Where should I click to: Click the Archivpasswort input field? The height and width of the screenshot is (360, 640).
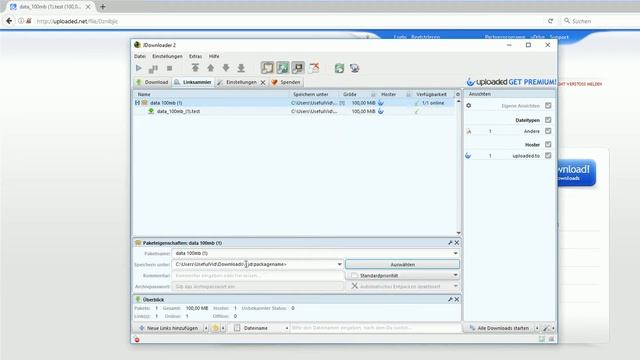[258, 287]
